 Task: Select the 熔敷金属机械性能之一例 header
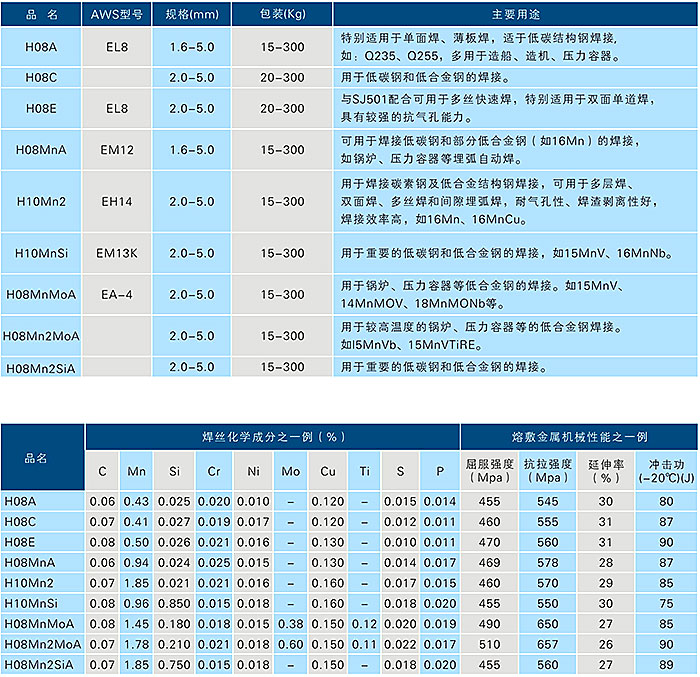pyautogui.click(x=579, y=437)
